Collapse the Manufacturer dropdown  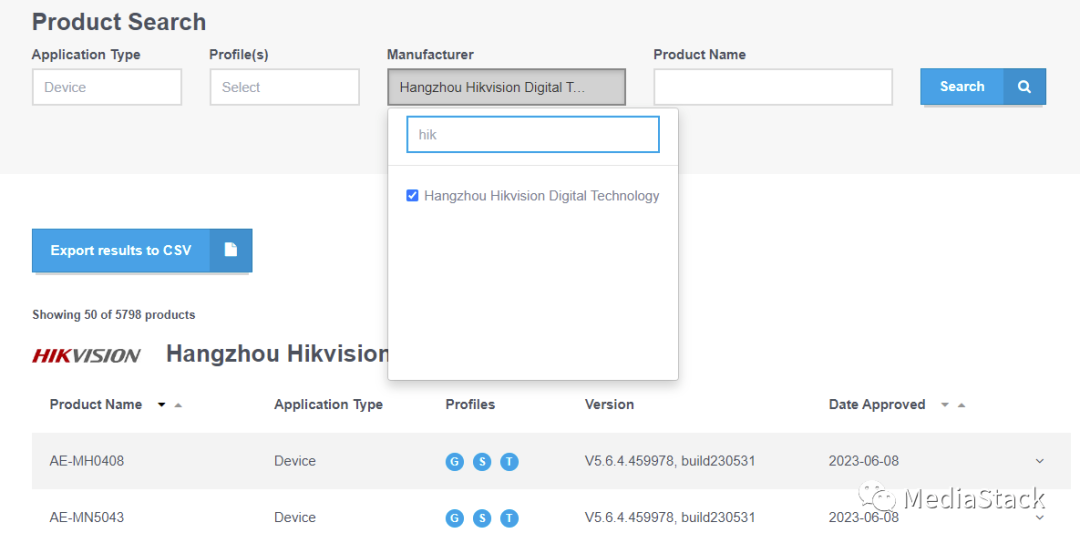[x=506, y=87]
